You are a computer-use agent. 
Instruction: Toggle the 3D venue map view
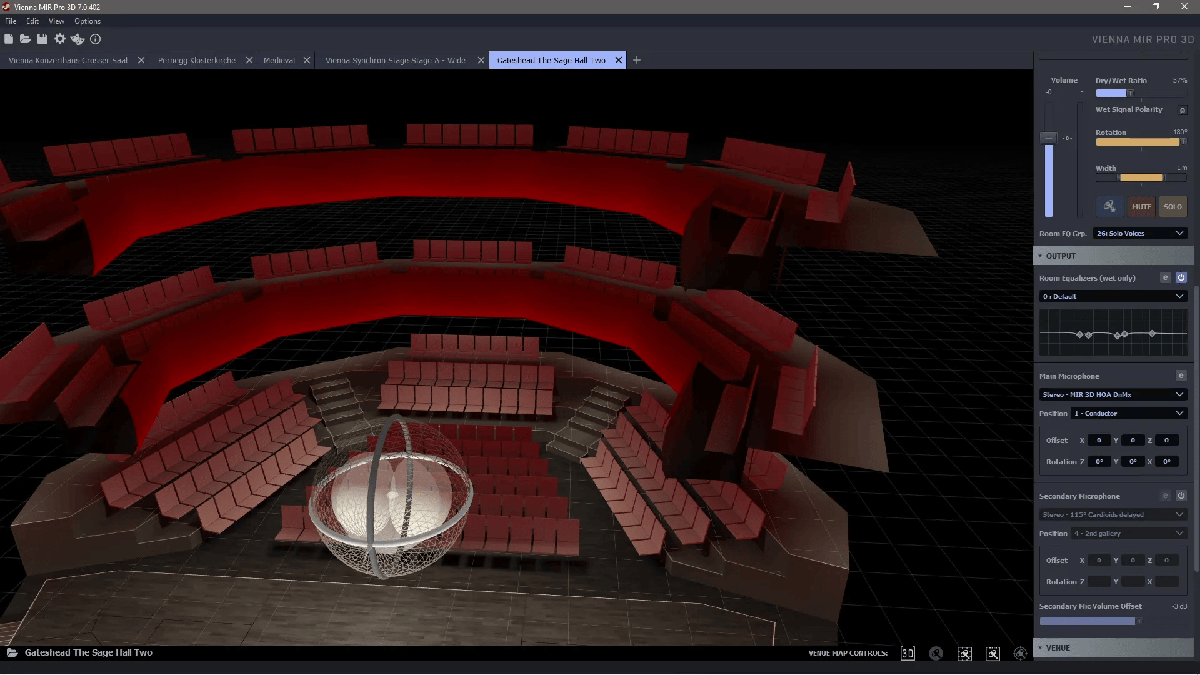[x=908, y=653]
